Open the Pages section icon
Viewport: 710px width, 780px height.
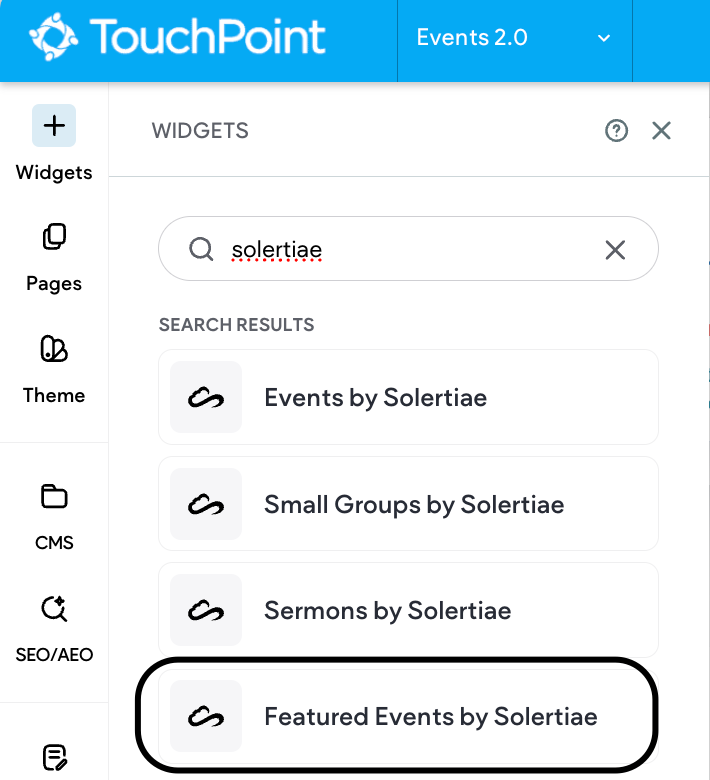point(54,238)
